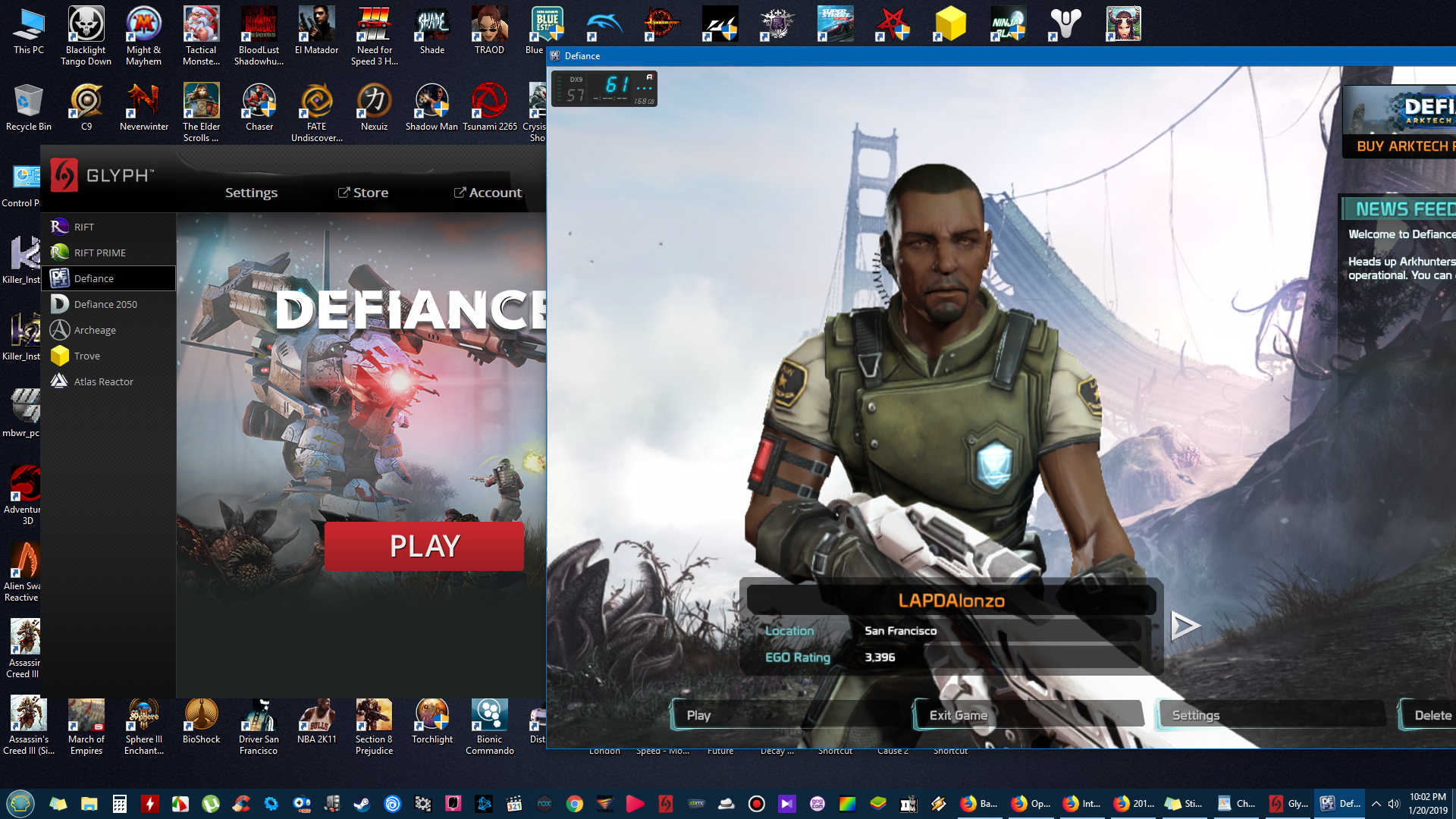Open Defiance in-game Settings button
Image resolution: width=1456 pixels, height=819 pixels.
[x=1271, y=715]
